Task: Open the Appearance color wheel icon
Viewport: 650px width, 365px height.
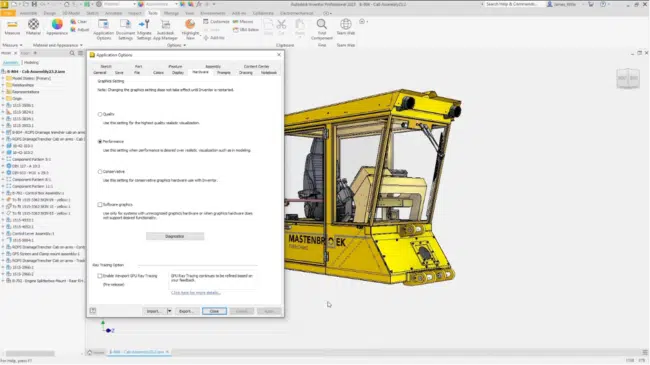Action: (x=57, y=24)
